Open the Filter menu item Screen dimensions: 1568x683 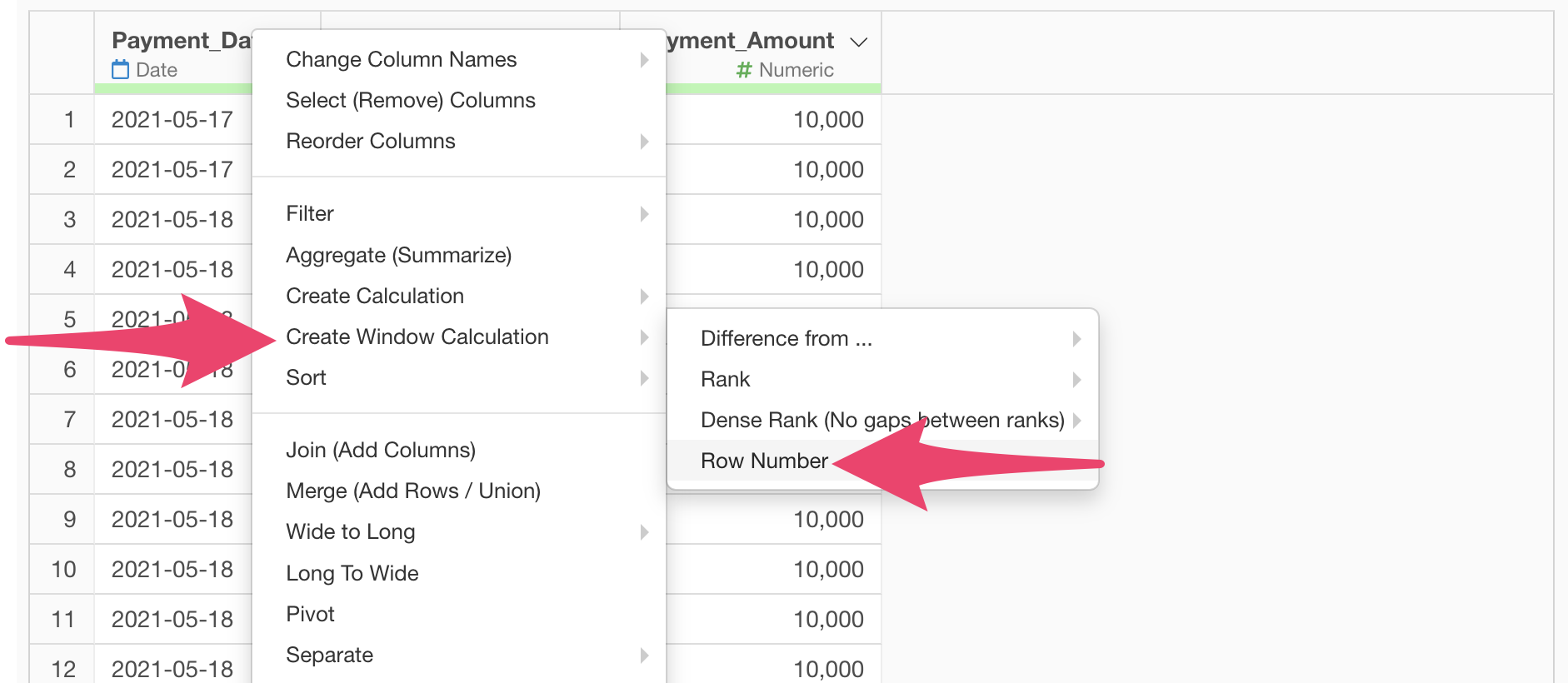click(x=310, y=214)
